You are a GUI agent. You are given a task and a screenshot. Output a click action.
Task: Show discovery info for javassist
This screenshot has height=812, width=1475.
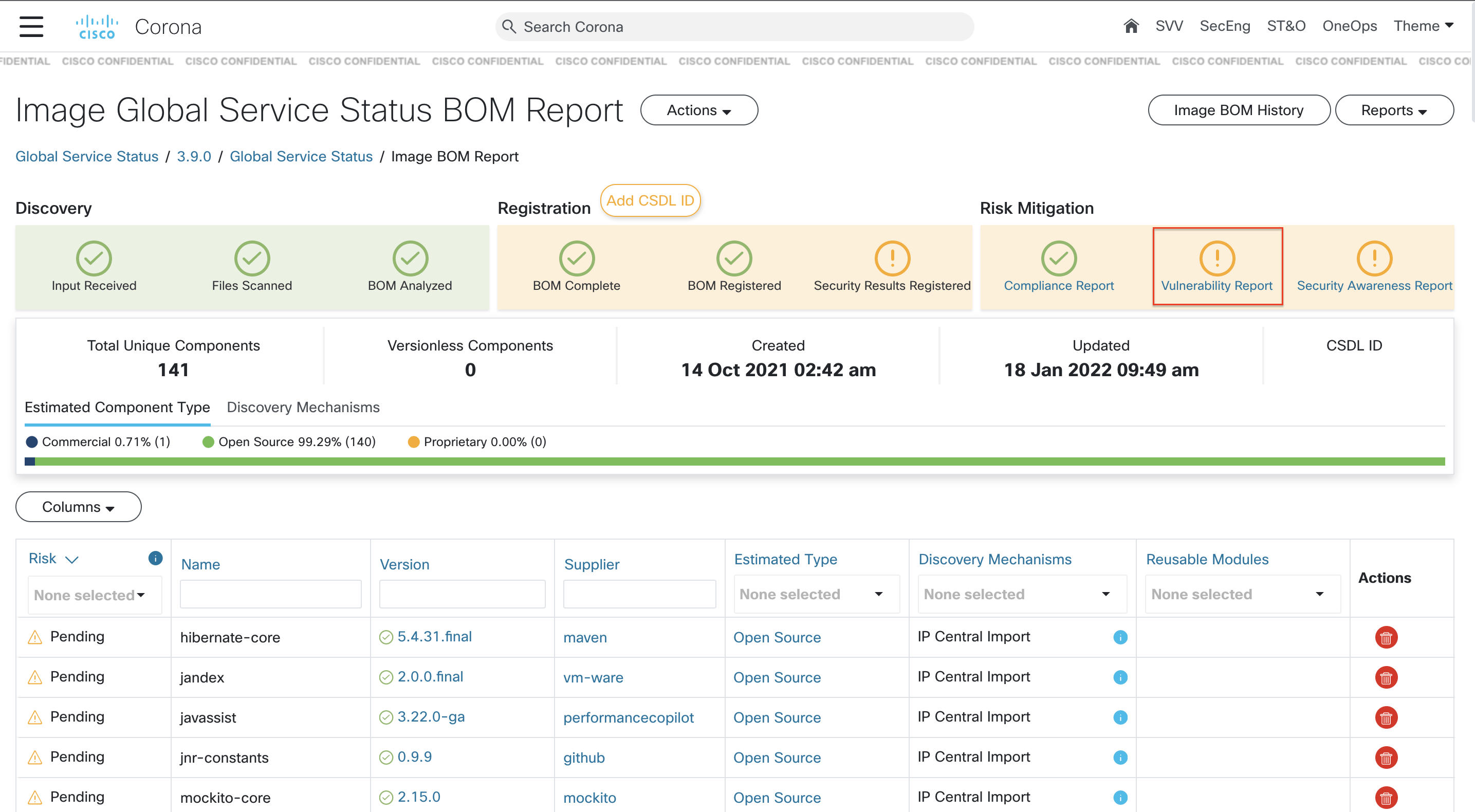[1120, 717]
